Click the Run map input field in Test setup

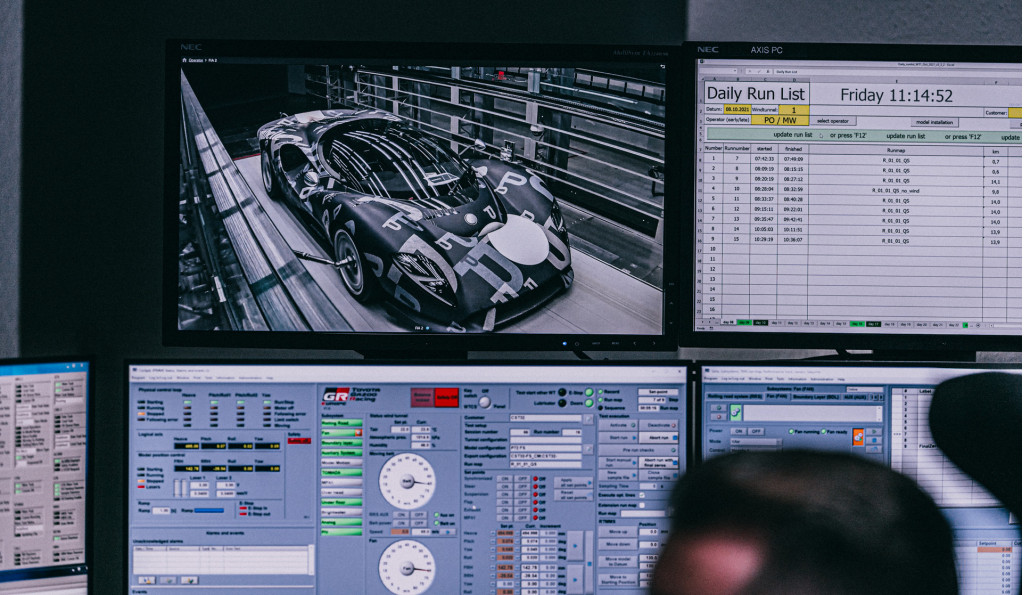(x=546, y=464)
